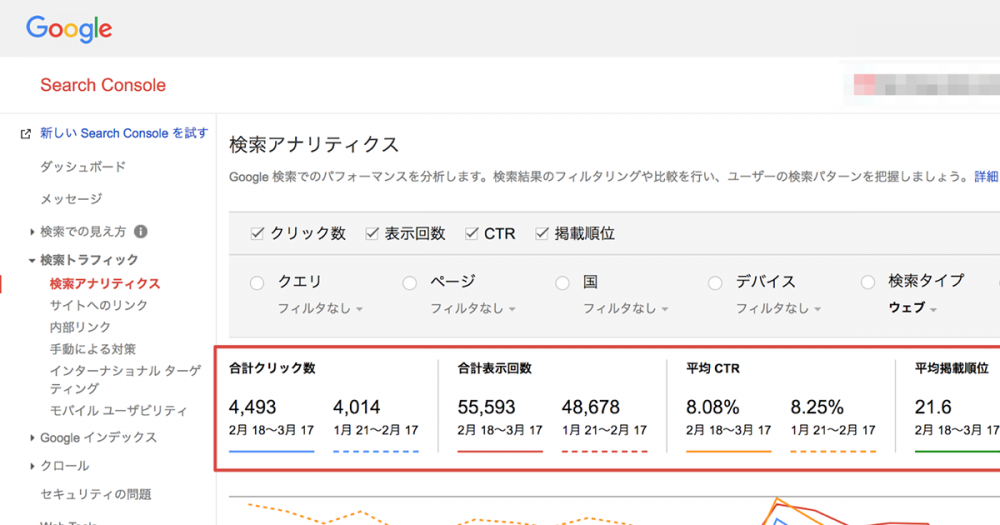Screen dimensions: 1000x525
Task: Expand 検索での見え方 section arrow
Action: [32, 232]
